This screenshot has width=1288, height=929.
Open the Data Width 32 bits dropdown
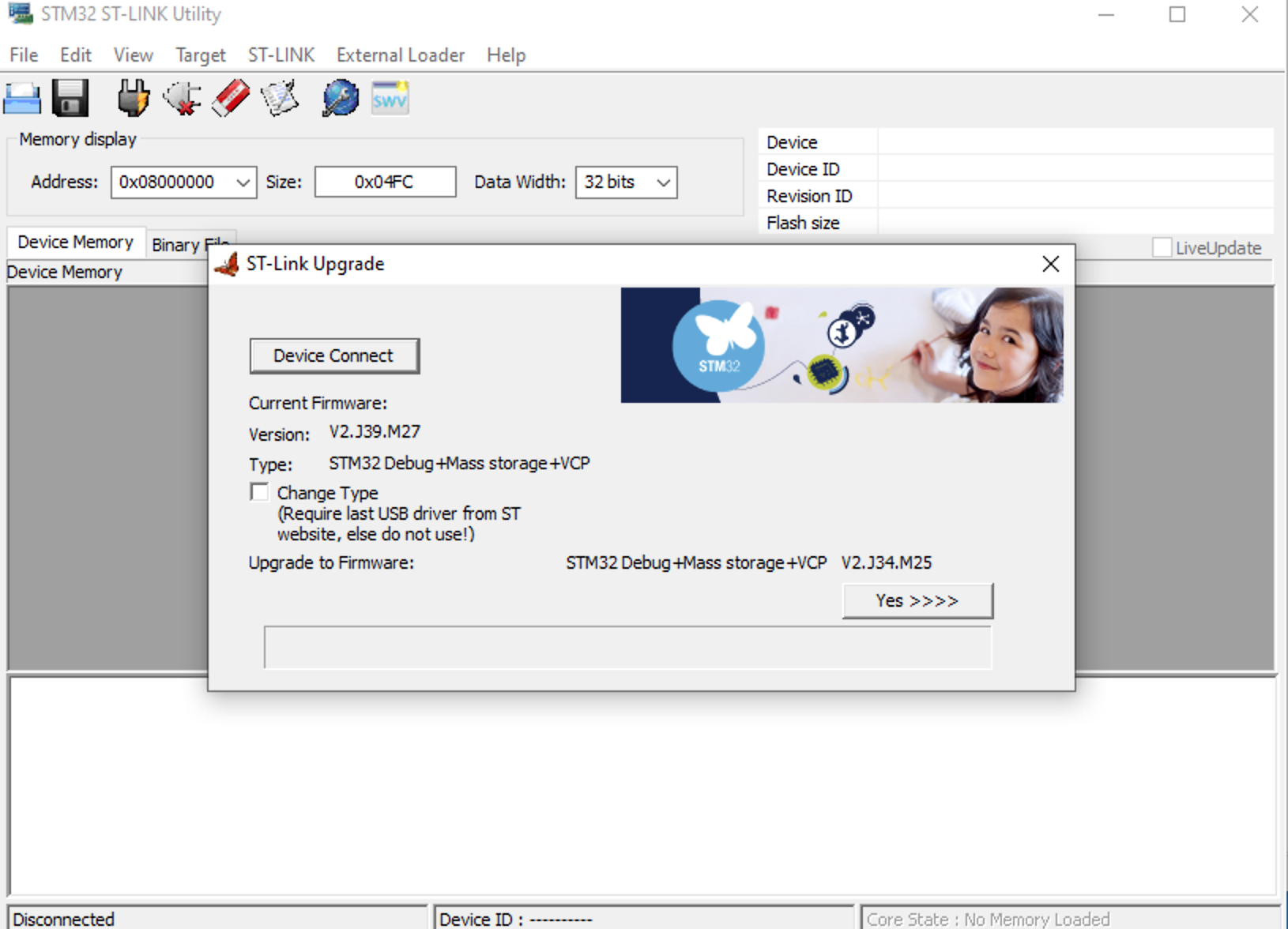click(x=626, y=182)
